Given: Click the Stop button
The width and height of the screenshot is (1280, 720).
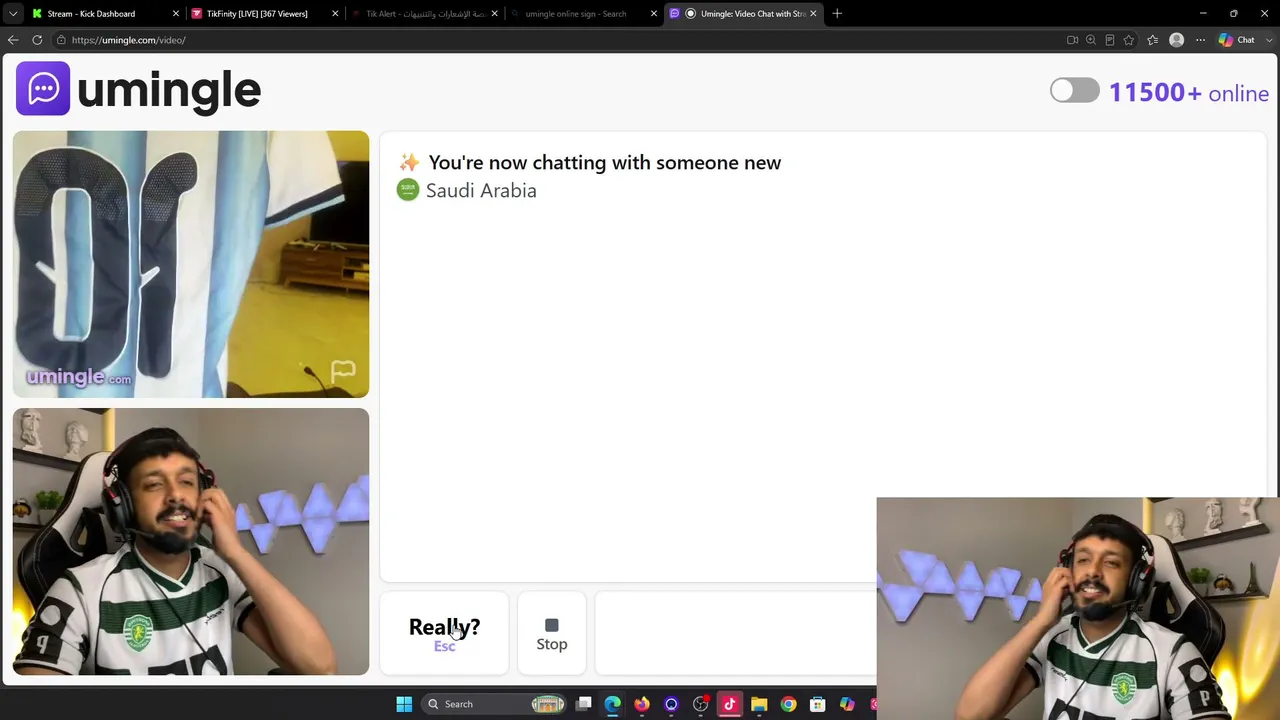Looking at the screenshot, I should (x=552, y=634).
